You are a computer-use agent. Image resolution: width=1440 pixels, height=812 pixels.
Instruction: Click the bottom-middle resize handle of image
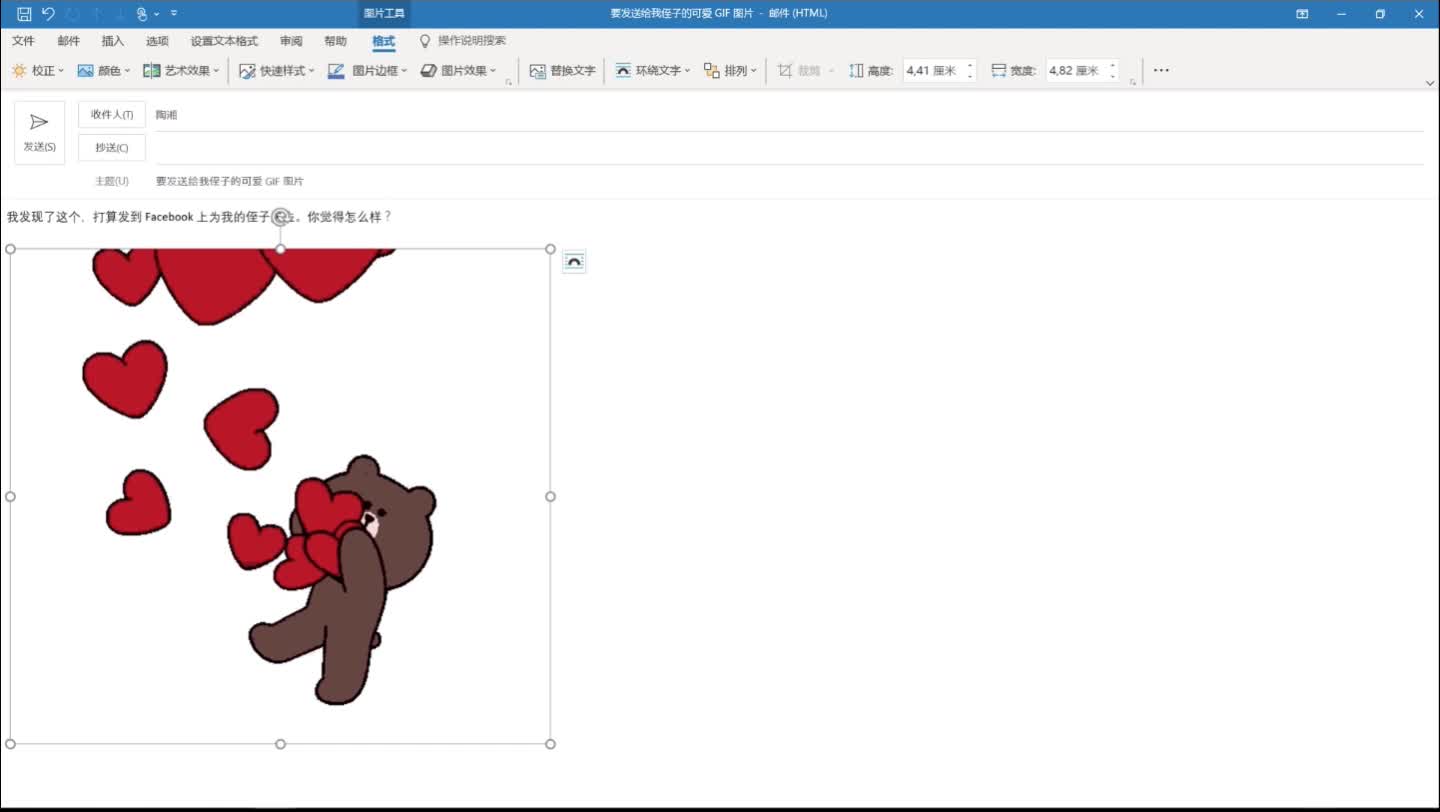280,744
